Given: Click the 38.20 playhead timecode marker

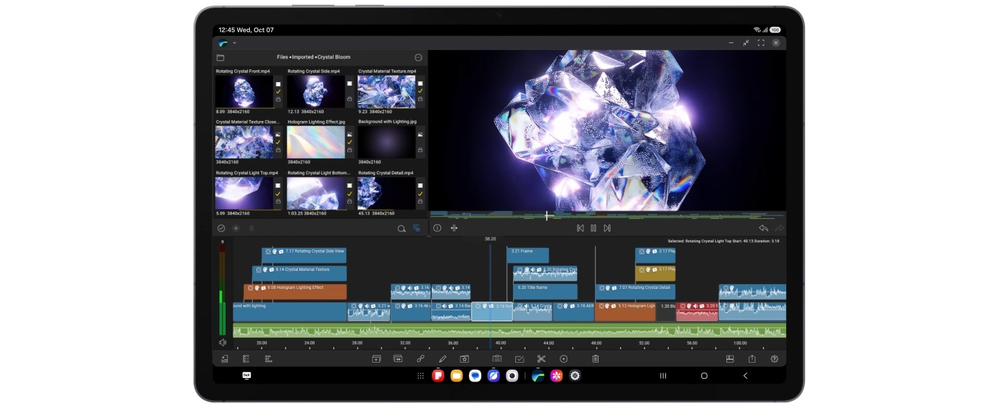Looking at the screenshot, I should pos(490,239).
